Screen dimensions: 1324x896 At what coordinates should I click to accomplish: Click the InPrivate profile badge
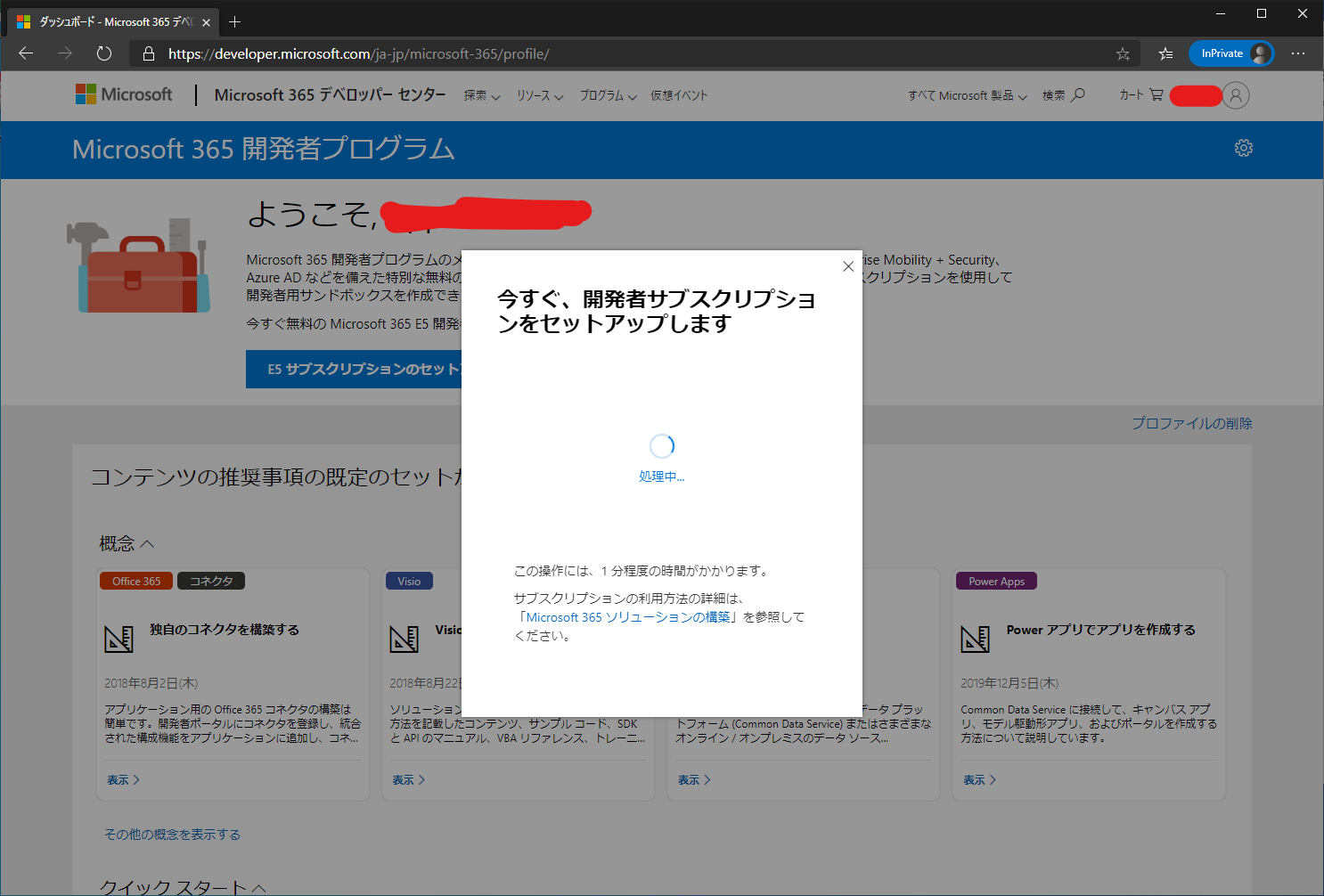(1231, 53)
